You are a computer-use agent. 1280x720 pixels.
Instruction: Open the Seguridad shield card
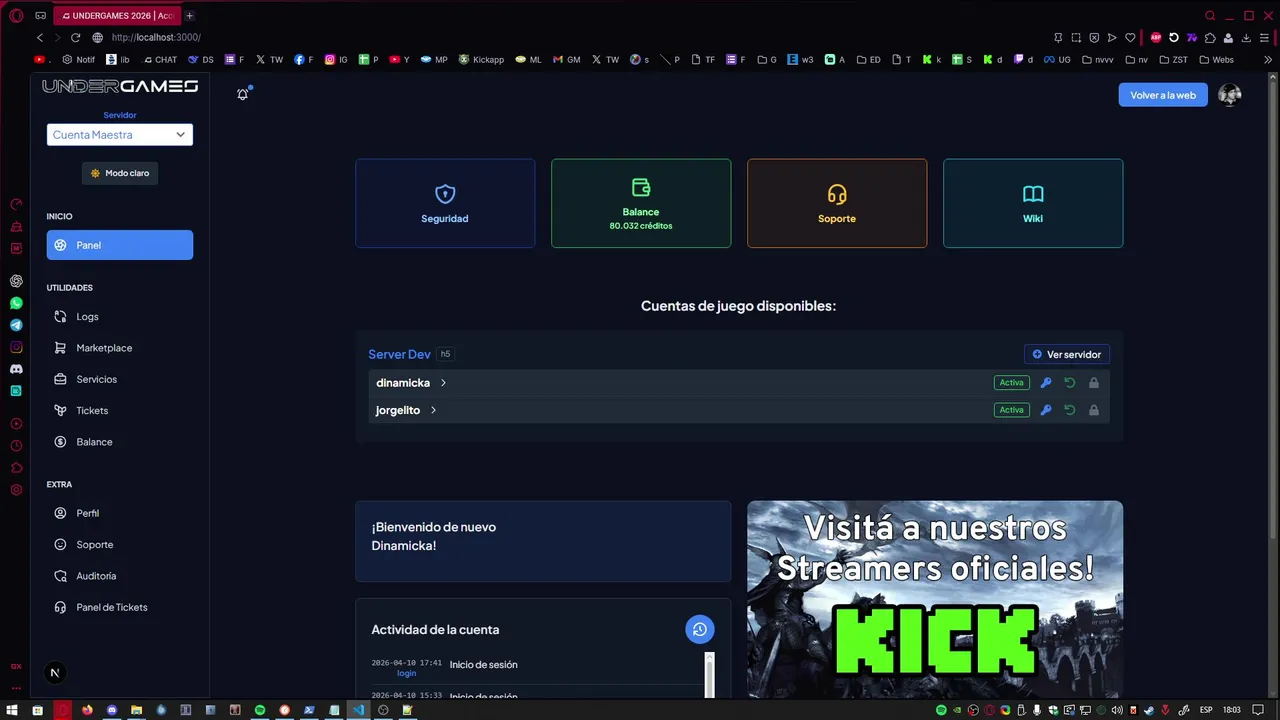coord(445,203)
